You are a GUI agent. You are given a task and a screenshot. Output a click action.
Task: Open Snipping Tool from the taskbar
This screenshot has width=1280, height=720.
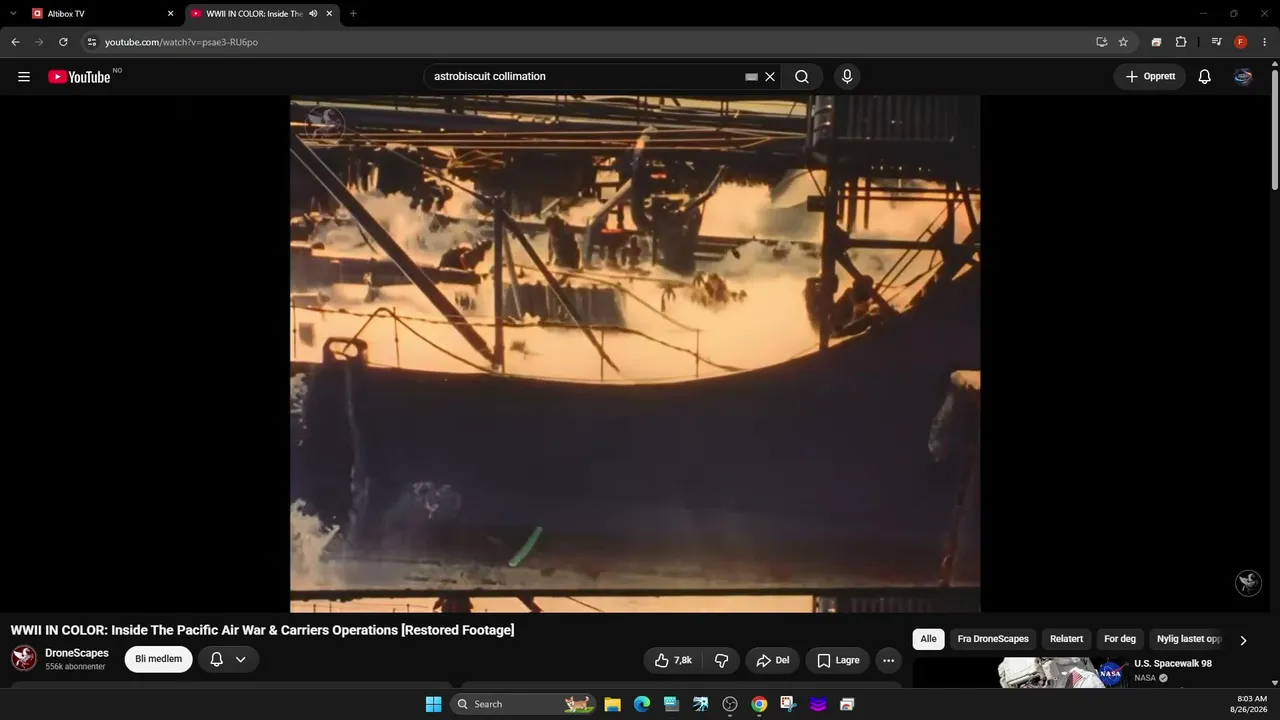(x=788, y=704)
